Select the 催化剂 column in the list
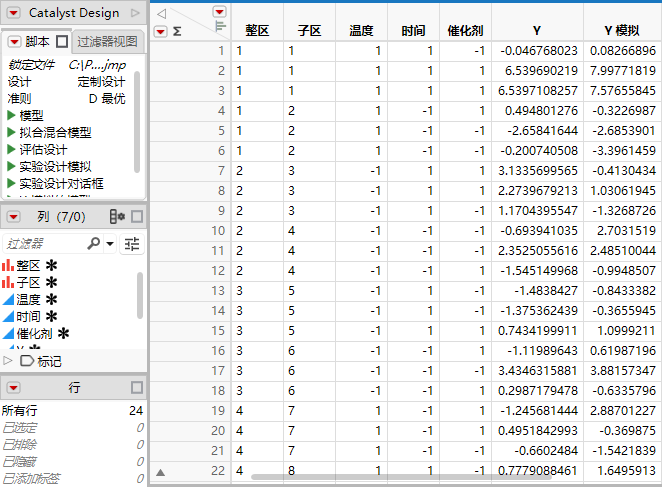 [x=34, y=334]
